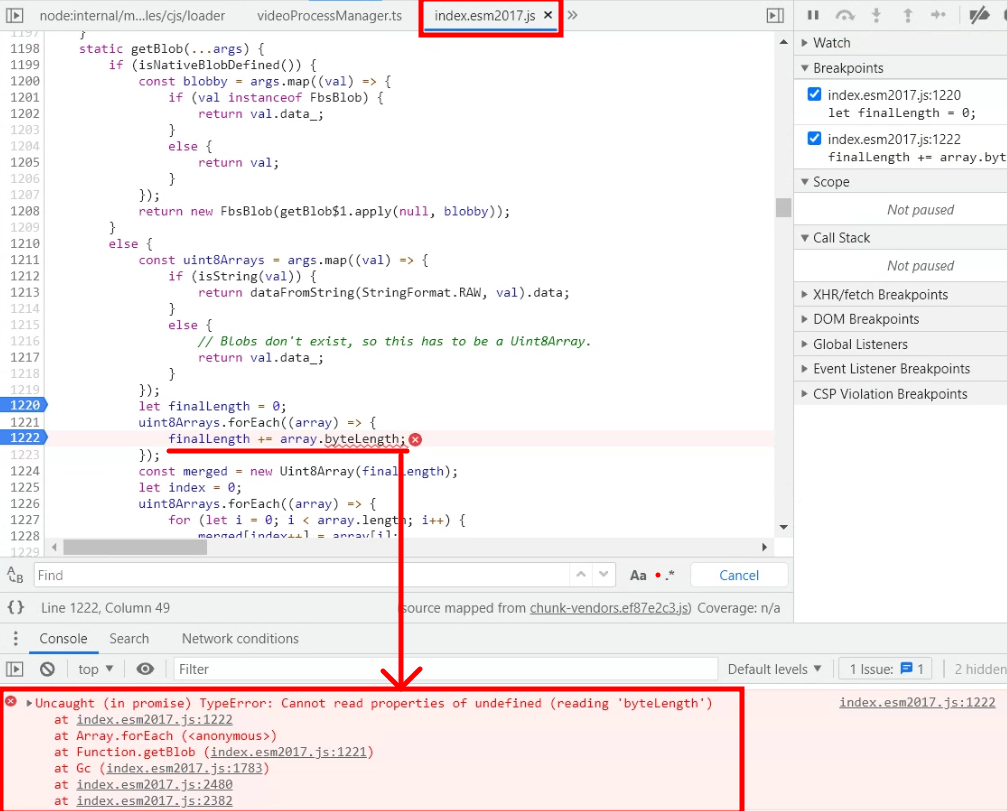The image size is (1007, 811).
Task: Open the Network conditions tab
Action: [240, 638]
